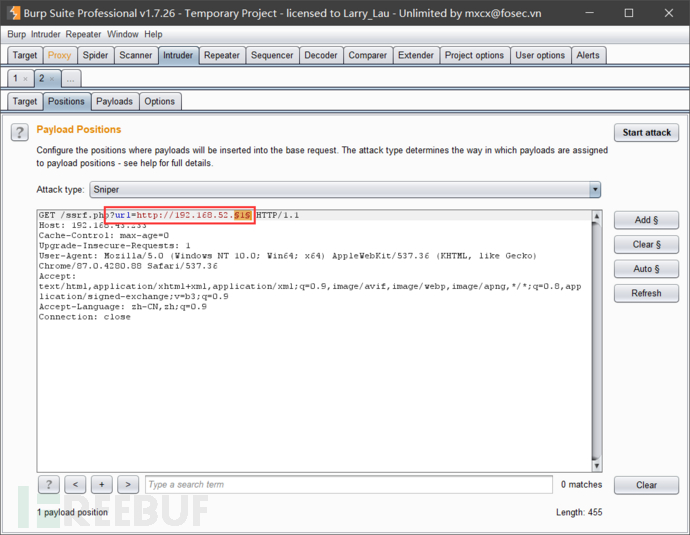
Task: Click Clear § payload markers button
Action: click(x=646, y=244)
